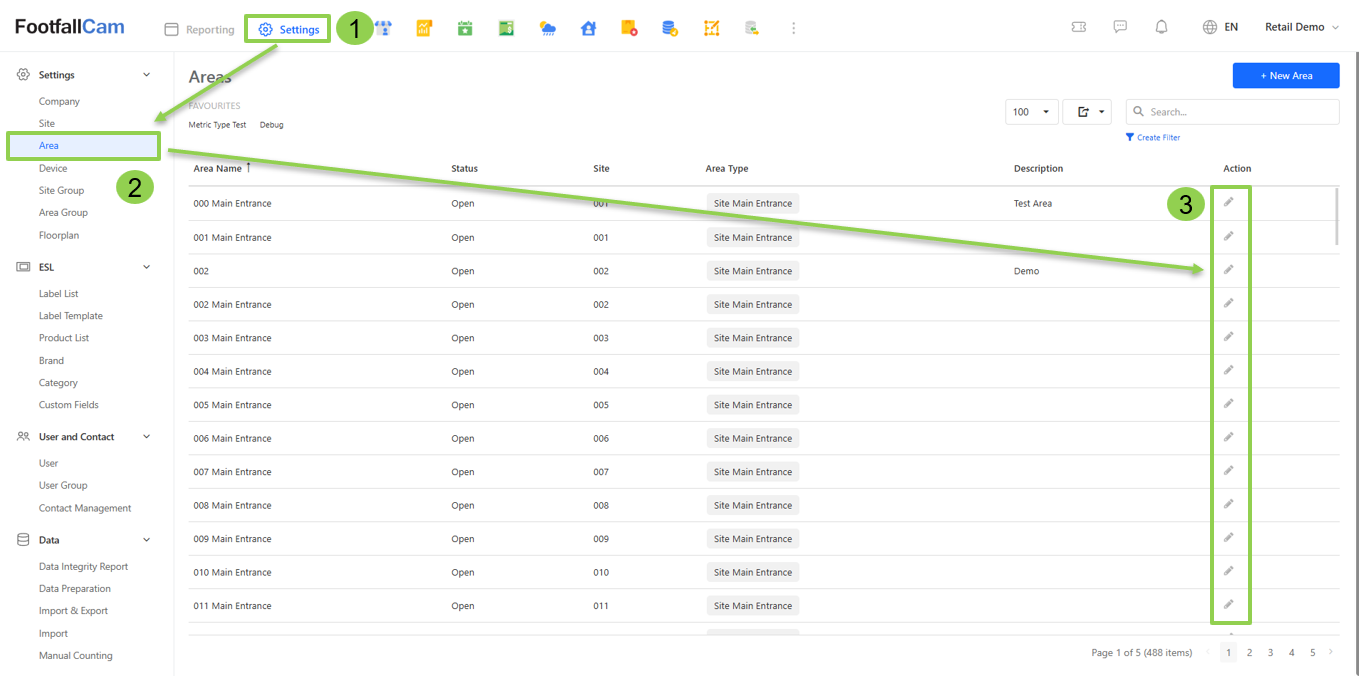Open the green calendar icon in top bar
The width and height of the screenshot is (1359, 676).
coord(465,28)
